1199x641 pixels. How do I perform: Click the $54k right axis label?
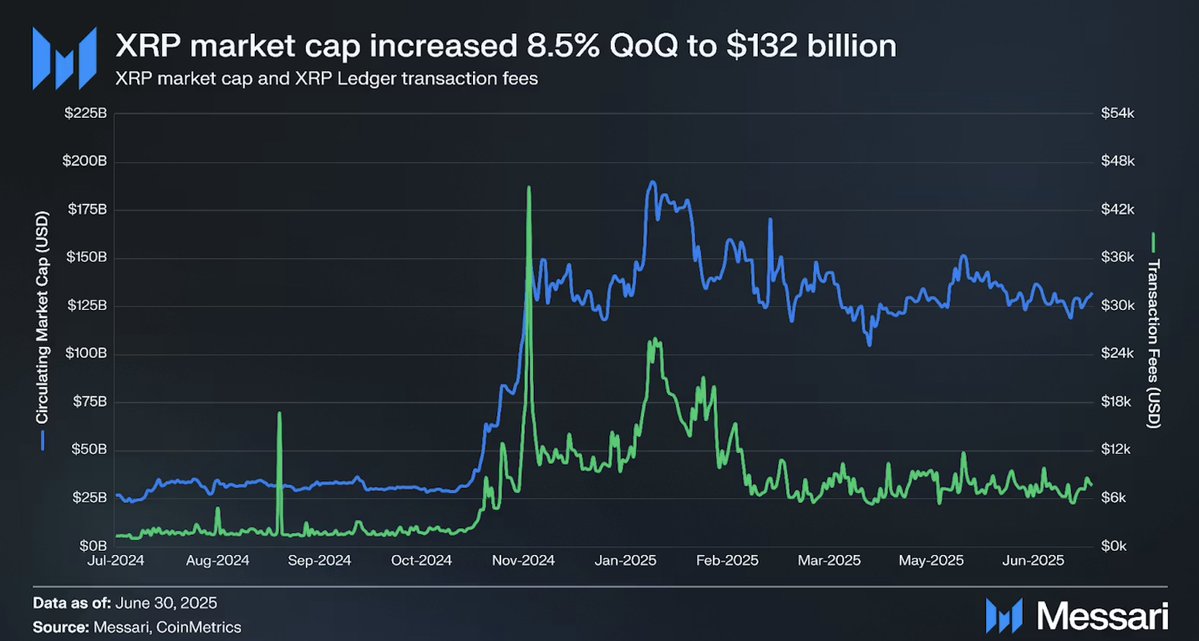click(1117, 113)
